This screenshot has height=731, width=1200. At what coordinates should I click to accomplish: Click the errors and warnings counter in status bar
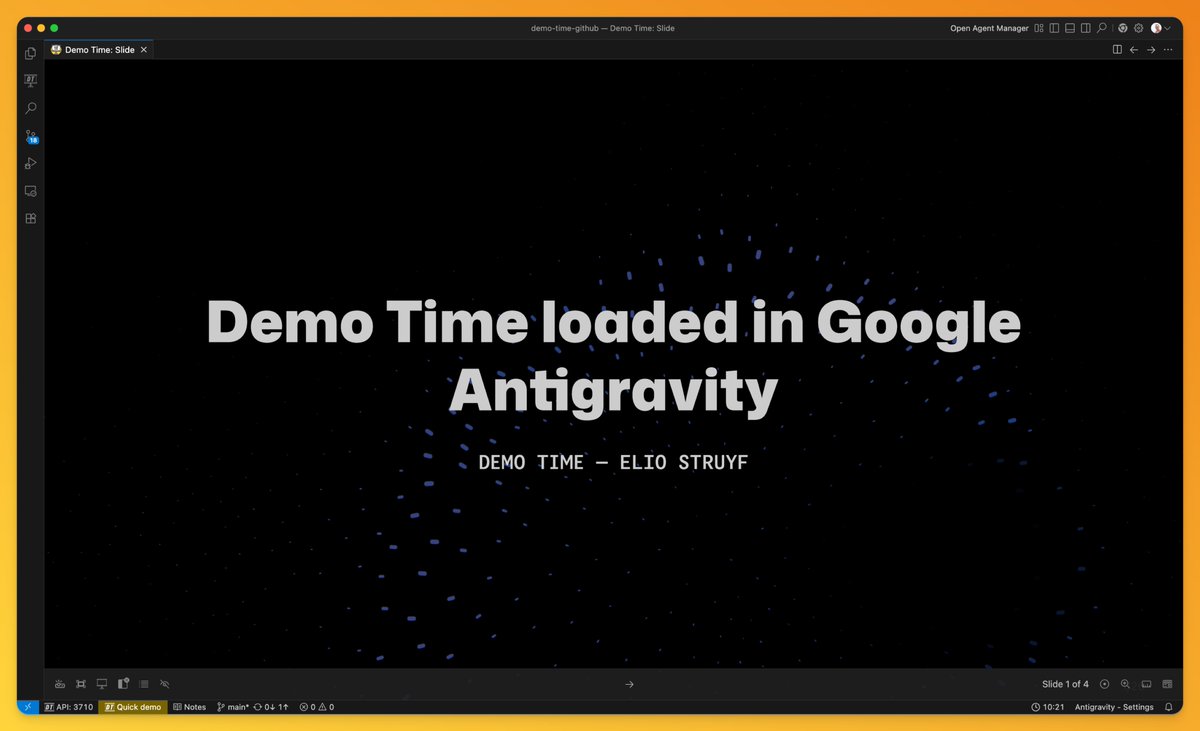315,707
